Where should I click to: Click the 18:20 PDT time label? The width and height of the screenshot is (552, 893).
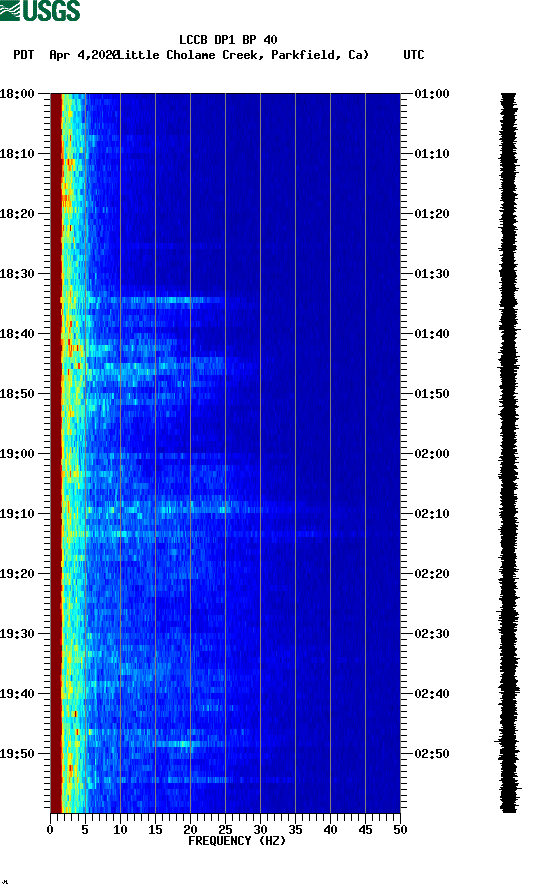click(x=17, y=214)
